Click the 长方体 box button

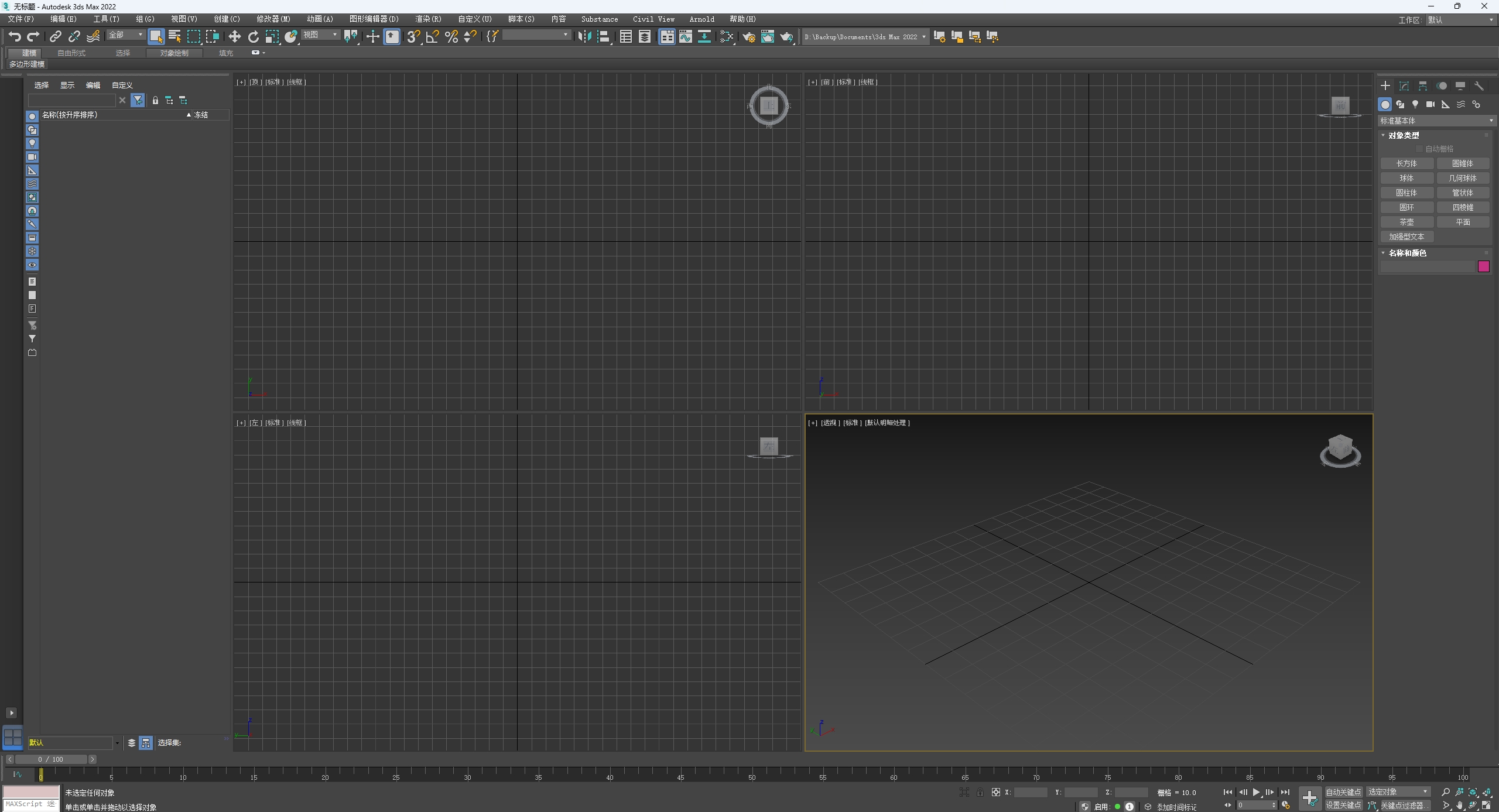click(x=1406, y=163)
